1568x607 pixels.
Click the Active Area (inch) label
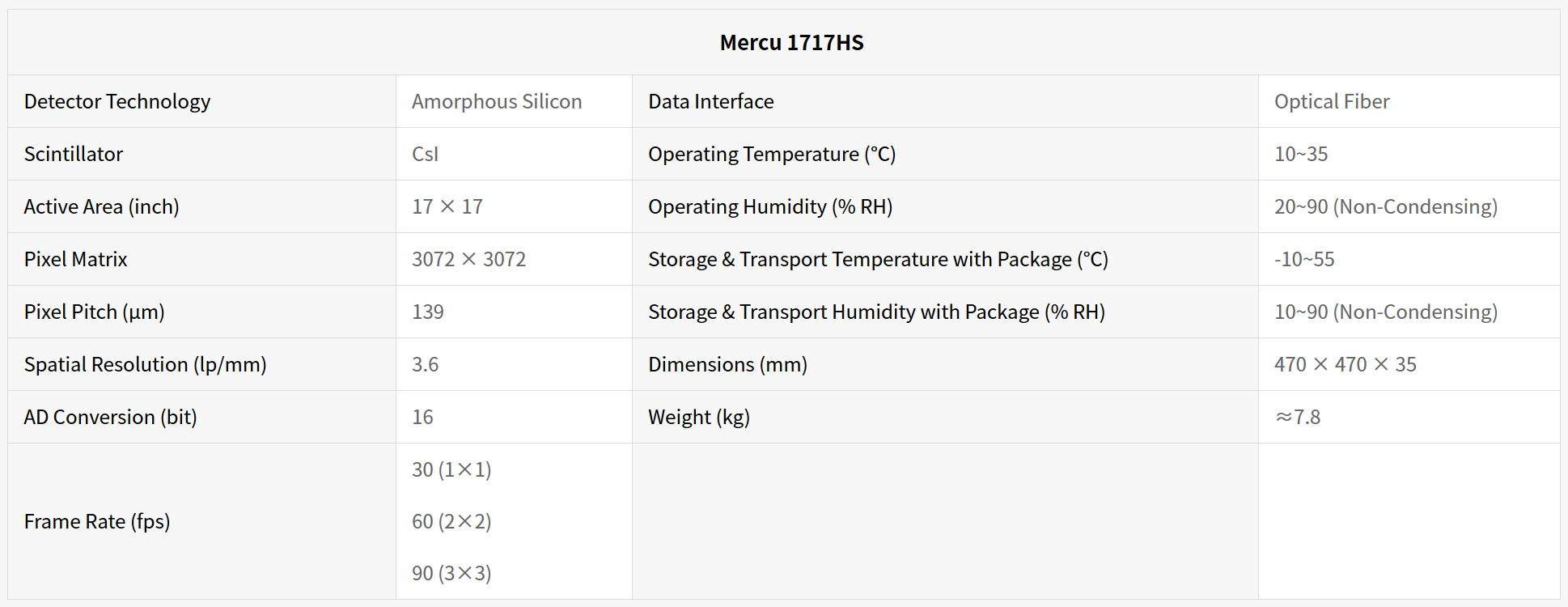tap(102, 207)
